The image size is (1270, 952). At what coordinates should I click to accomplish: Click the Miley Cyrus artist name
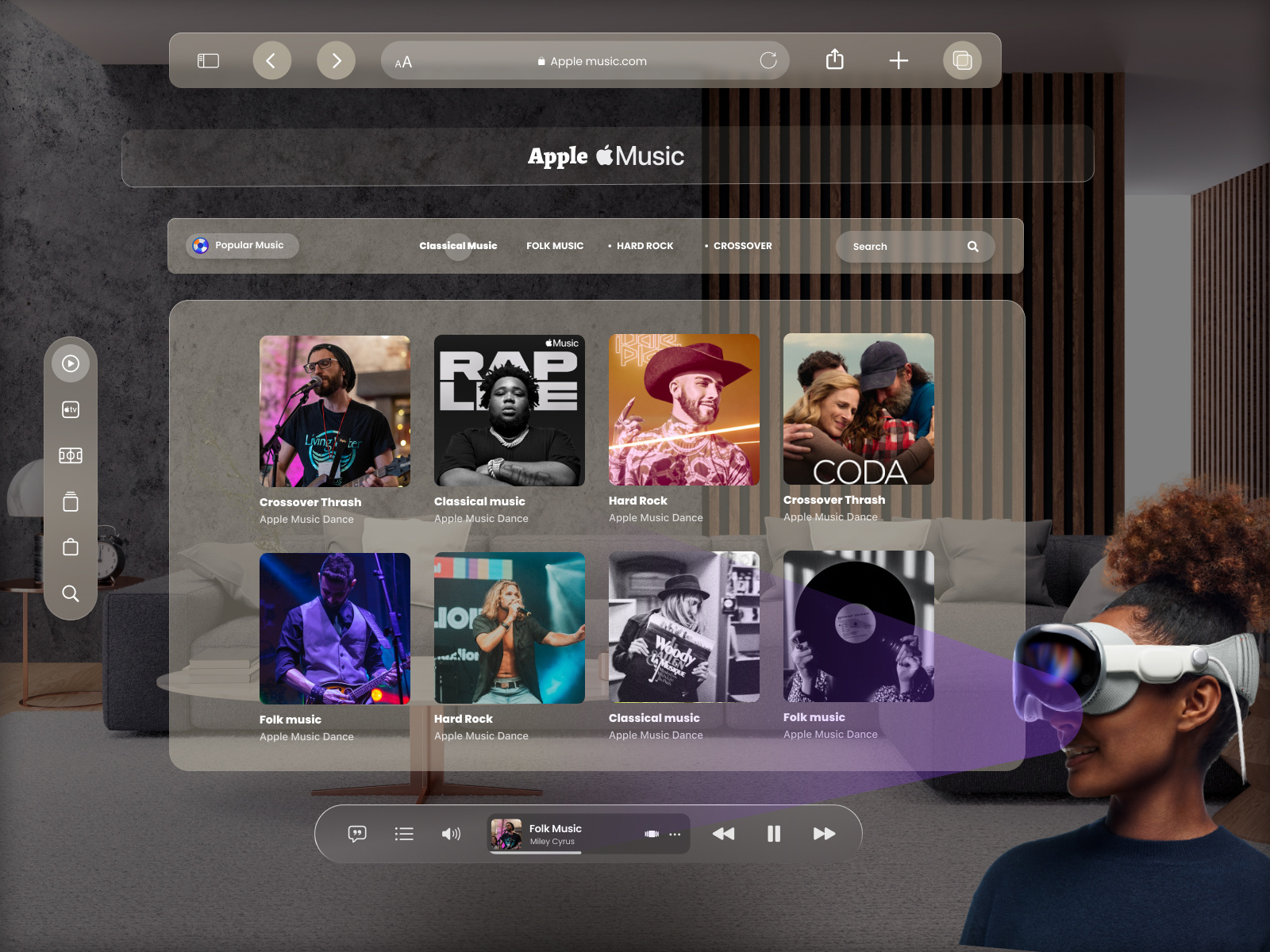pyautogui.click(x=552, y=842)
